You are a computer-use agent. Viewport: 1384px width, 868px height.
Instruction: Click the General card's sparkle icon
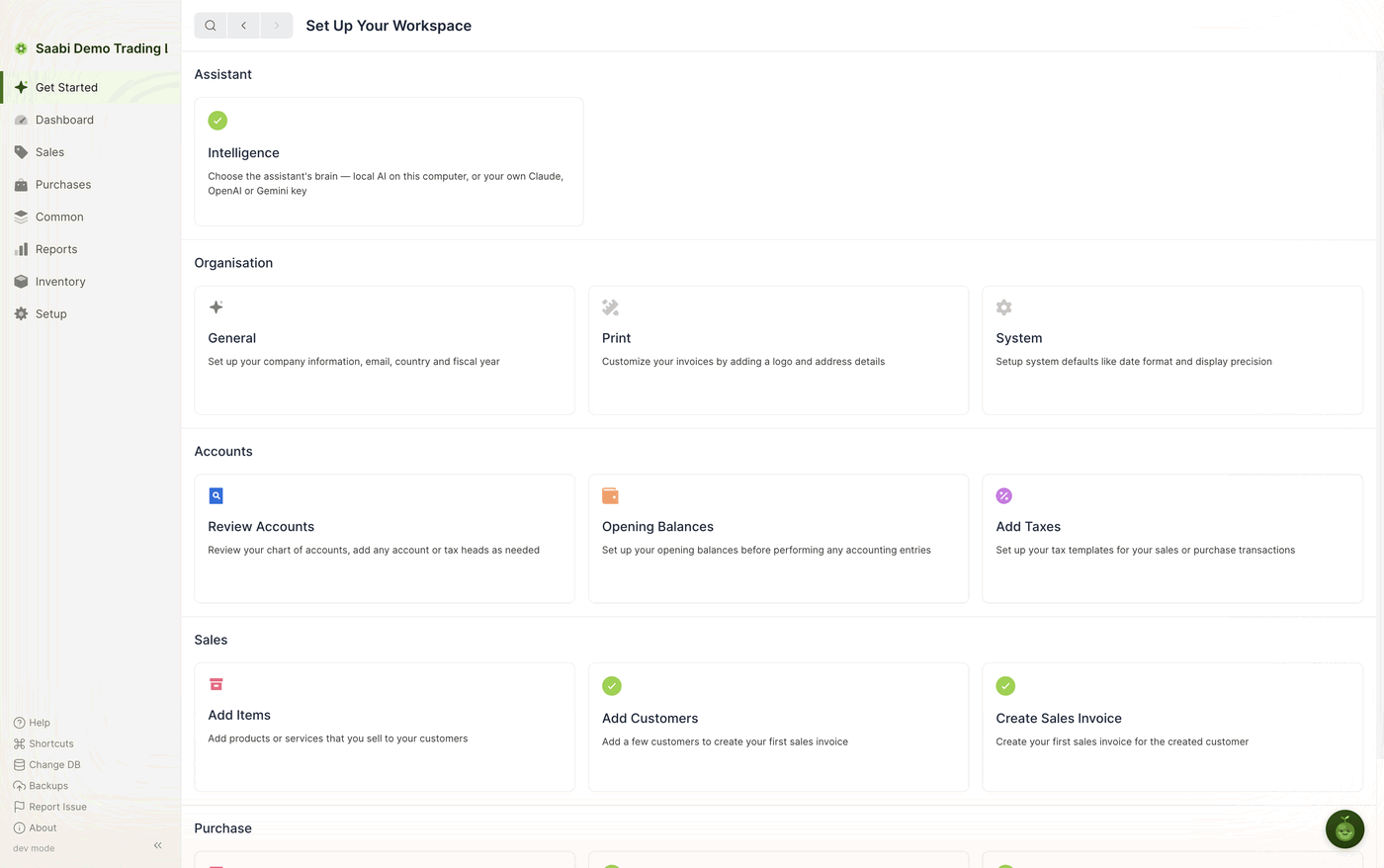click(x=216, y=307)
